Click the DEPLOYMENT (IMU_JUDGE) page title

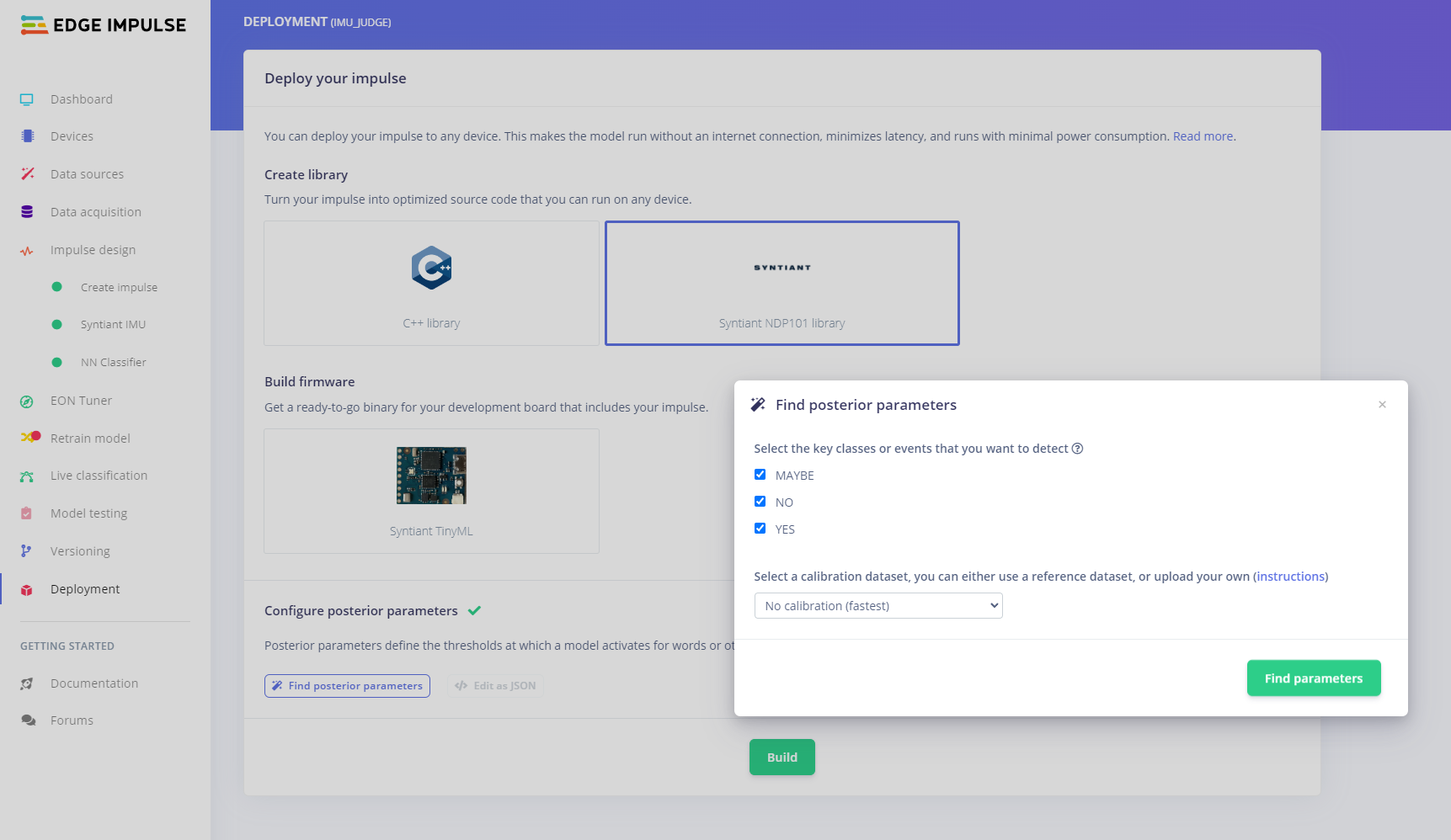(x=317, y=22)
